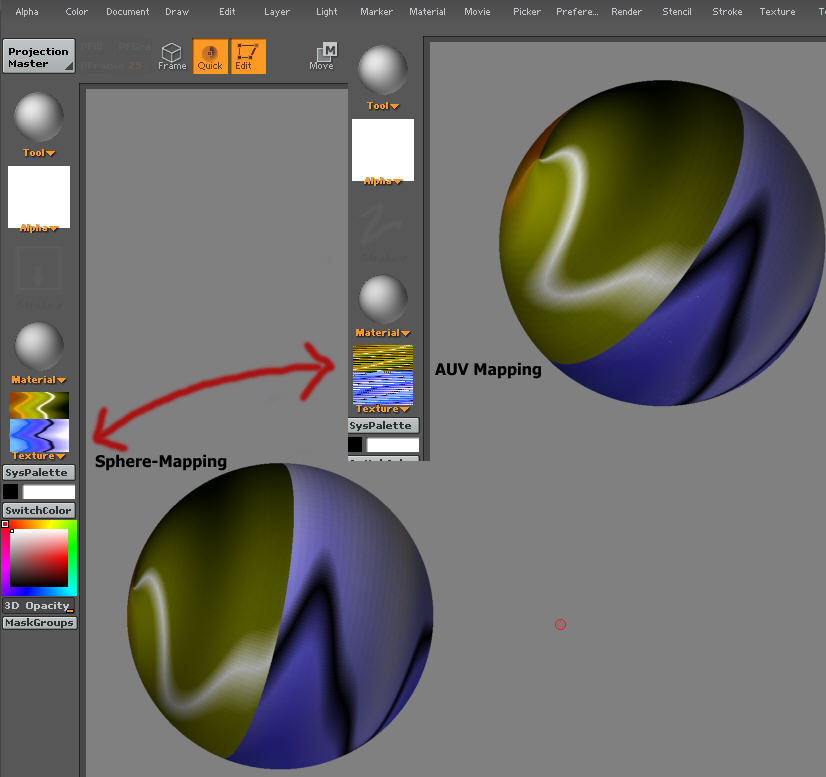Click the right panel Alpha thumbnail

pyautogui.click(x=383, y=149)
